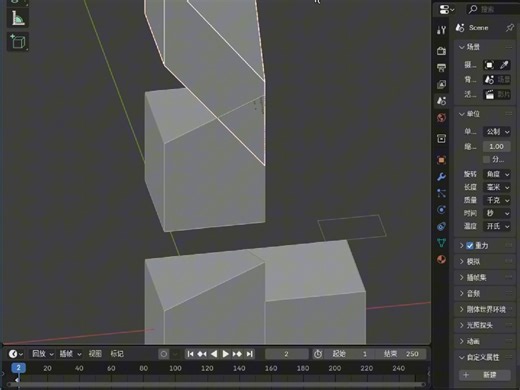Expand the 重力 gravity panel
Screen dimensions: 520x390
(461, 246)
